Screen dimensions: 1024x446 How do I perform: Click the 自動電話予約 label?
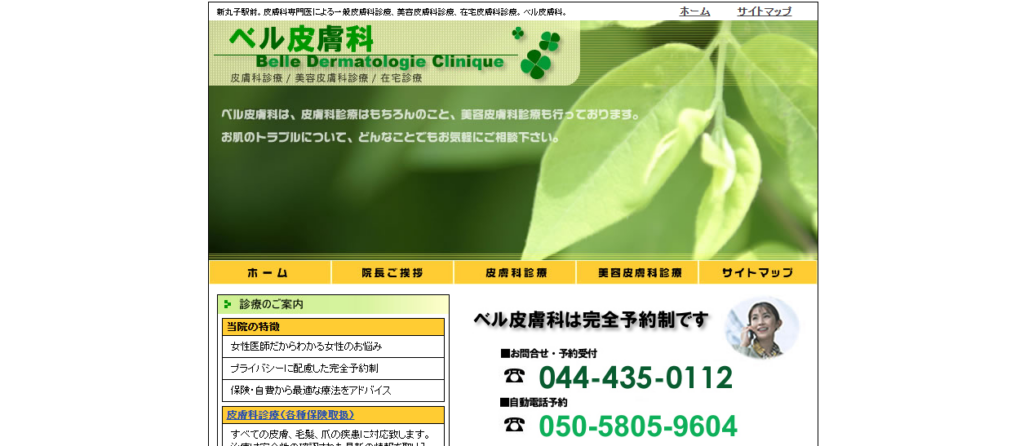534,402
